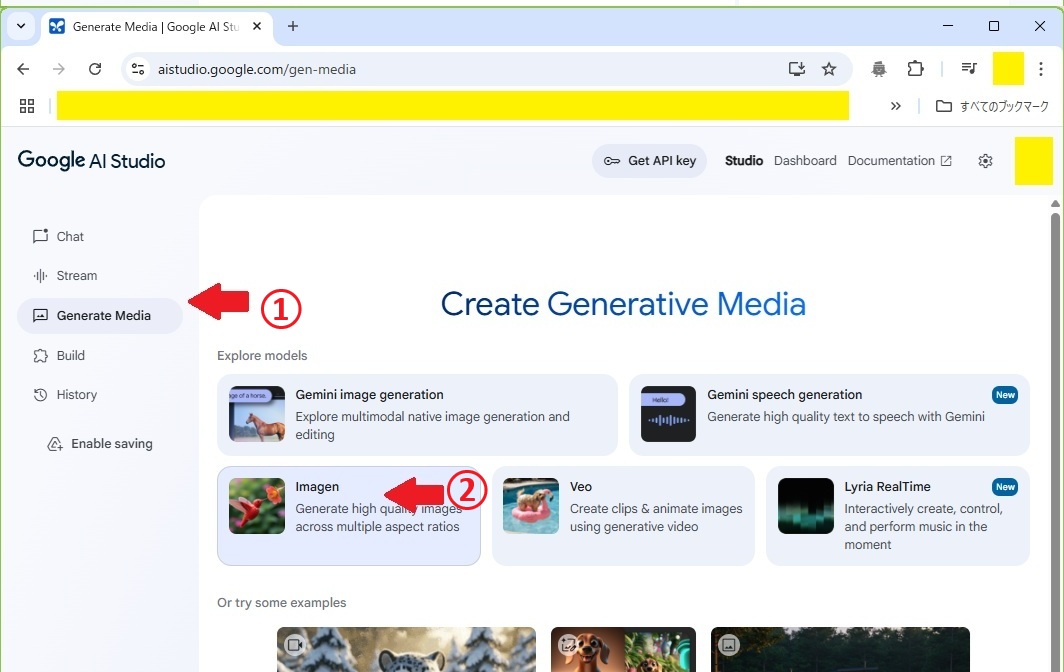Click the Google AI Studio logo
This screenshot has width=1064, height=672.
pos(91,161)
